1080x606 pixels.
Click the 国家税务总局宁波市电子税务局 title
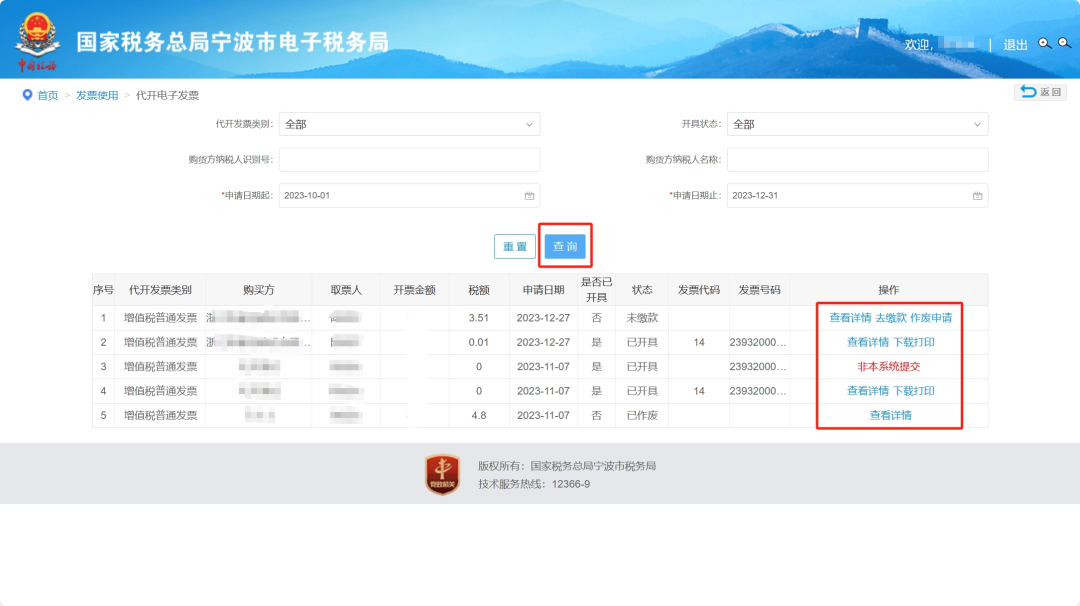[x=233, y=42]
